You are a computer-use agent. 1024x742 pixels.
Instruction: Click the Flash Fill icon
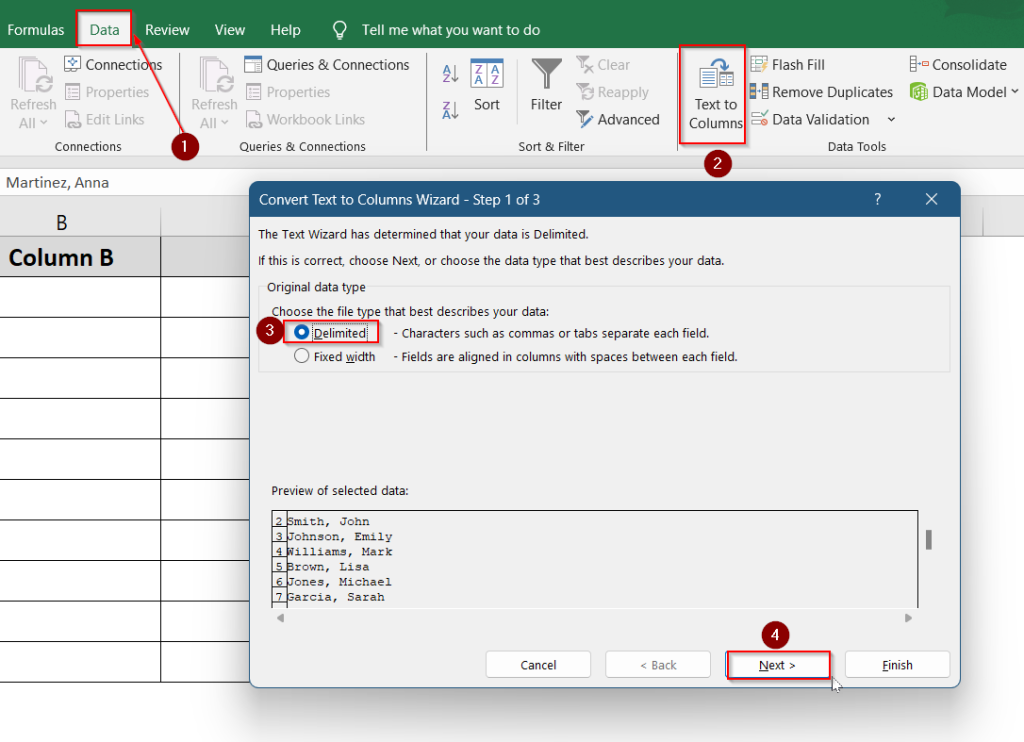click(759, 65)
